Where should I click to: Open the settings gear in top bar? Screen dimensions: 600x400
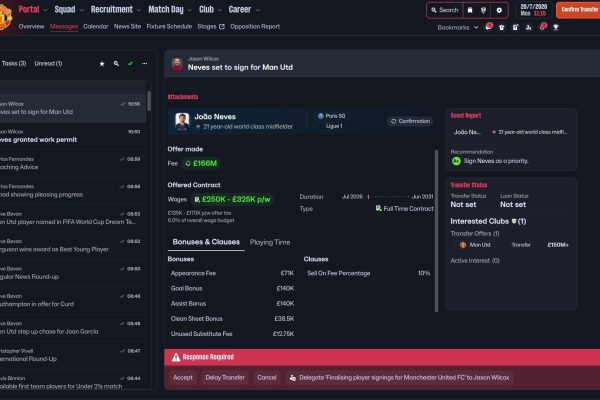click(x=499, y=10)
